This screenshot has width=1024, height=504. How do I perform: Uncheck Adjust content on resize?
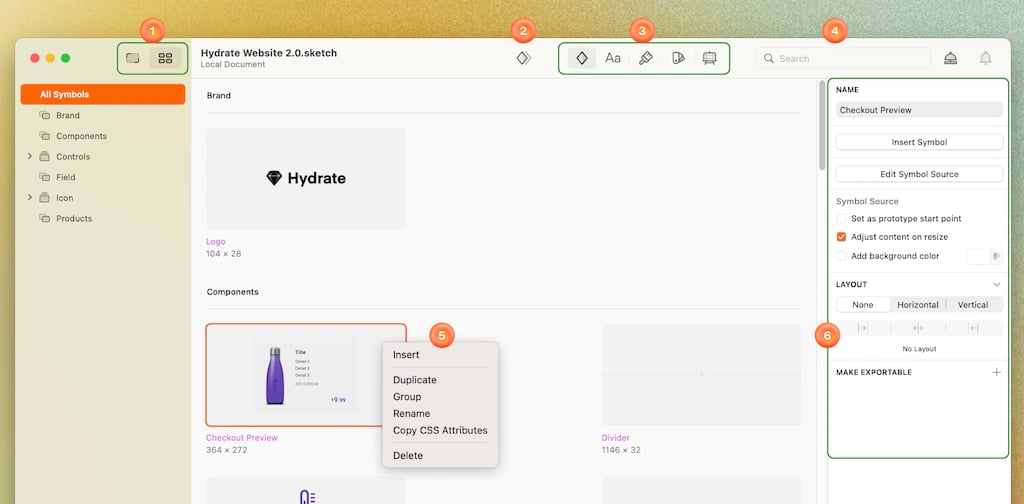841,237
